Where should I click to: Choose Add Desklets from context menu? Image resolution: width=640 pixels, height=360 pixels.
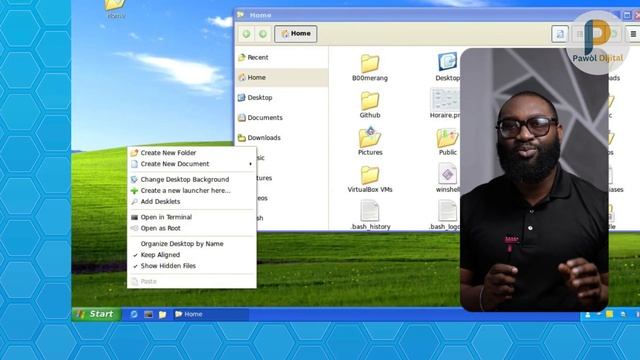[191, 202]
